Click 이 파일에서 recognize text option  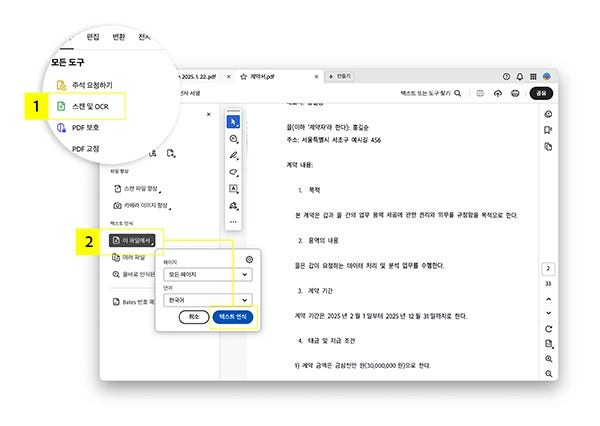click(x=132, y=240)
